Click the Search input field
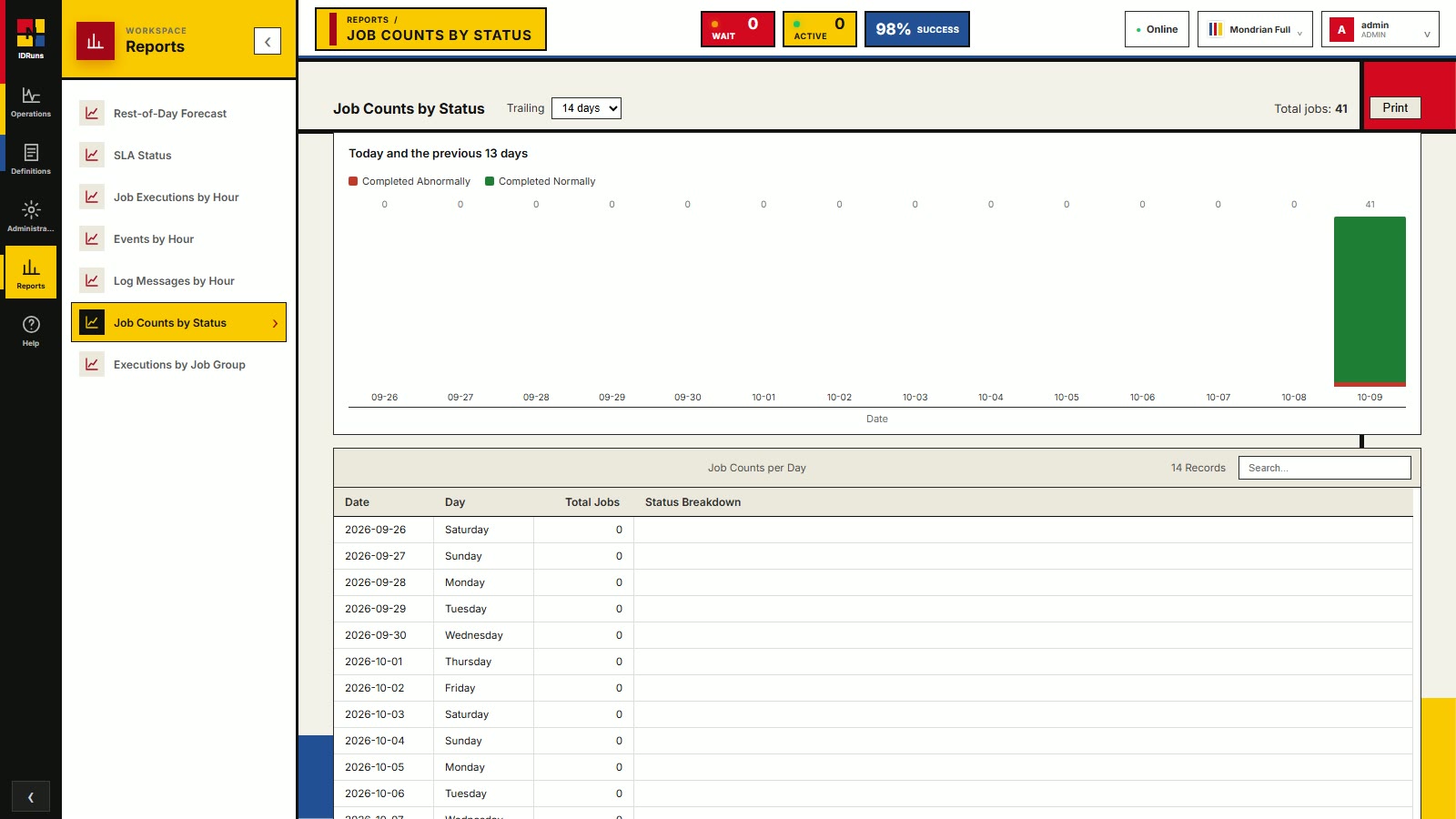The width and height of the screenshot is (1456, 819). (x=1325, y=468)
